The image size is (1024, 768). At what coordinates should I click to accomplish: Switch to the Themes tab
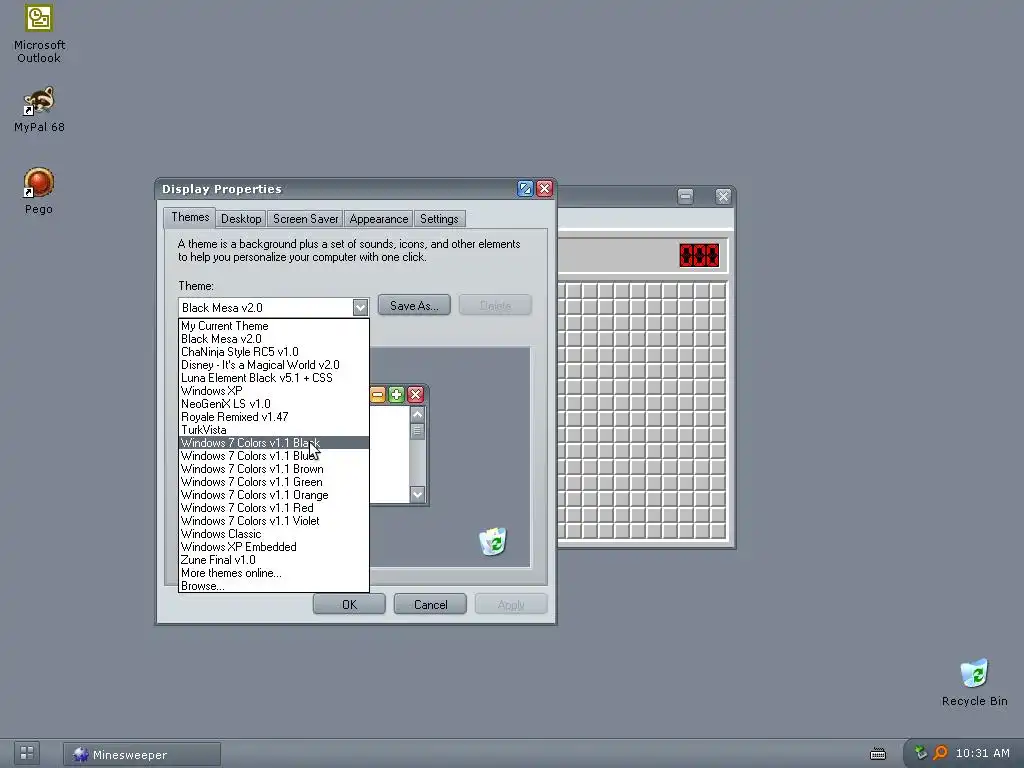click(190, 217)
